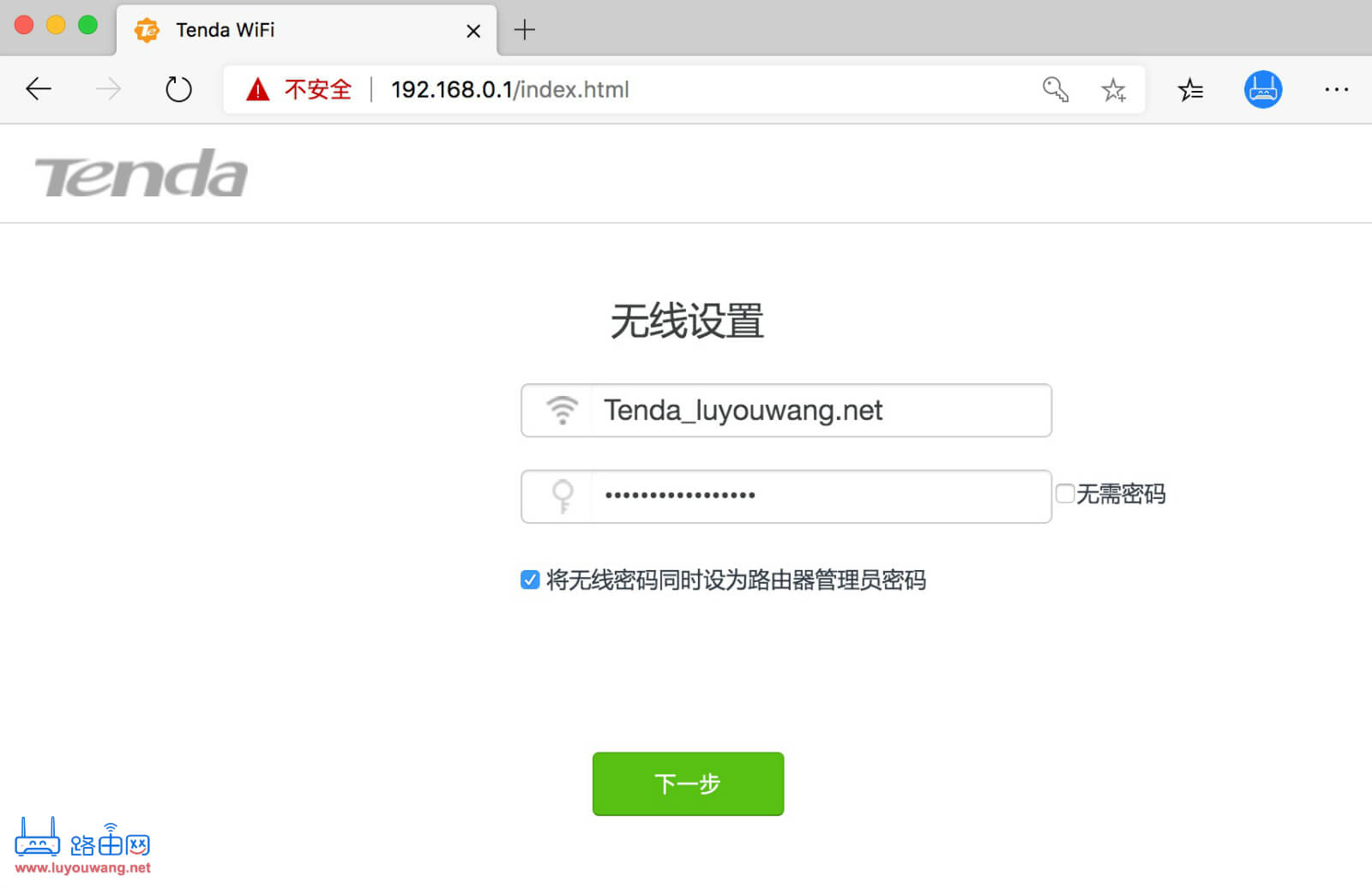
Task: Open a new browser tab
Action: 524,29
